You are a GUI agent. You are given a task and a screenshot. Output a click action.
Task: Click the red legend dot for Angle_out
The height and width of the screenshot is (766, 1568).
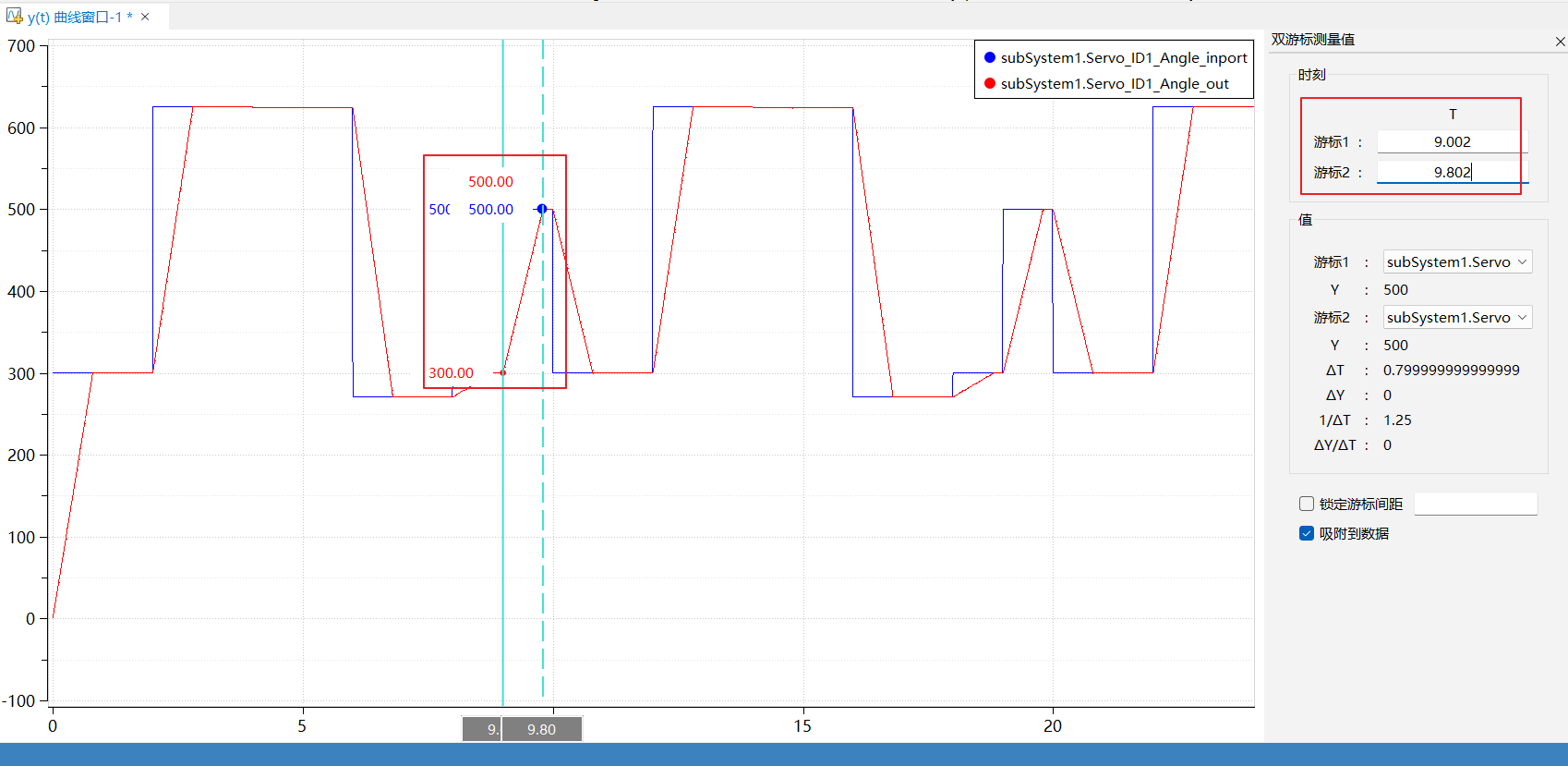[990, 83]
